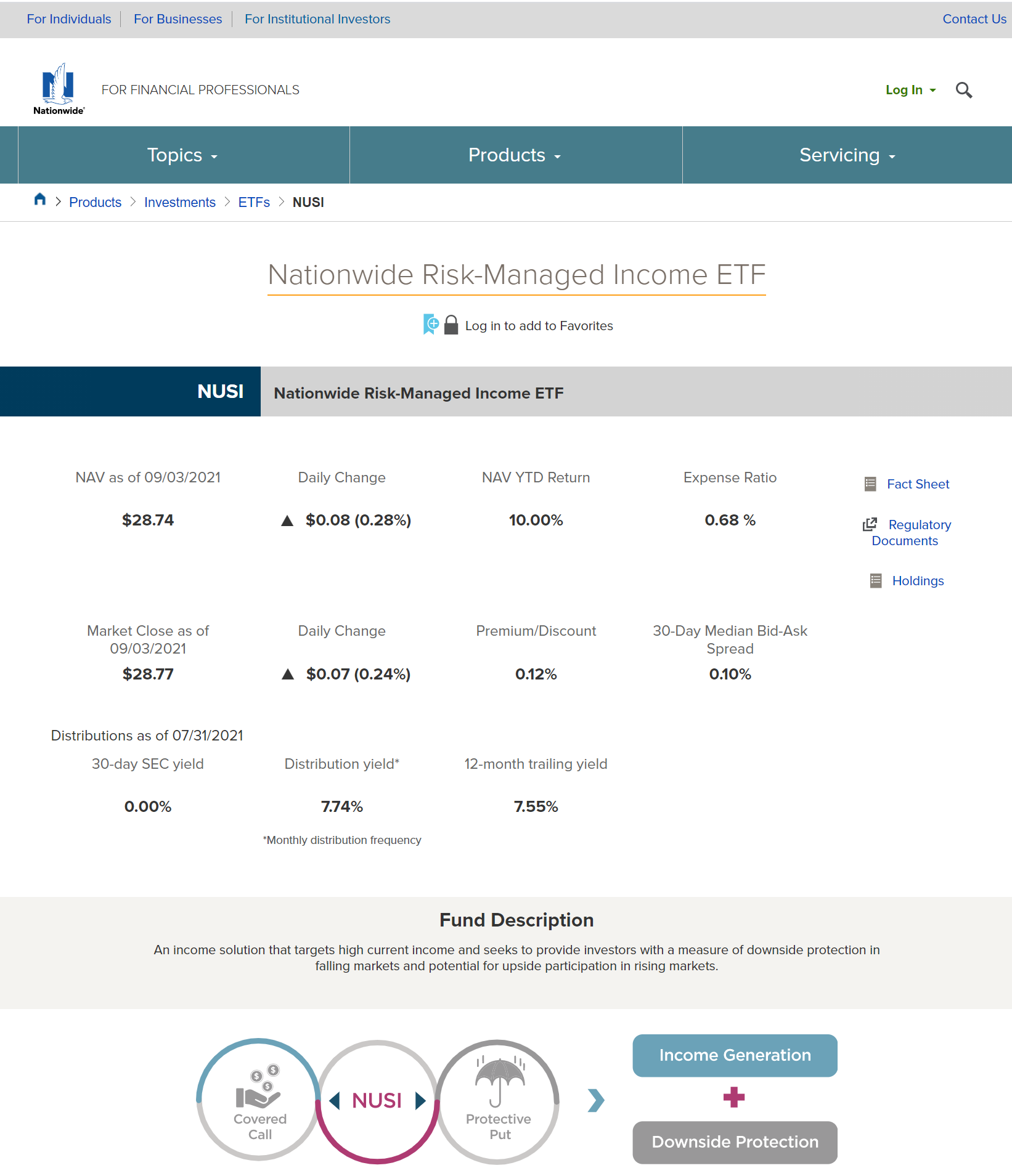Open the Servicing menu

(847, 155)
